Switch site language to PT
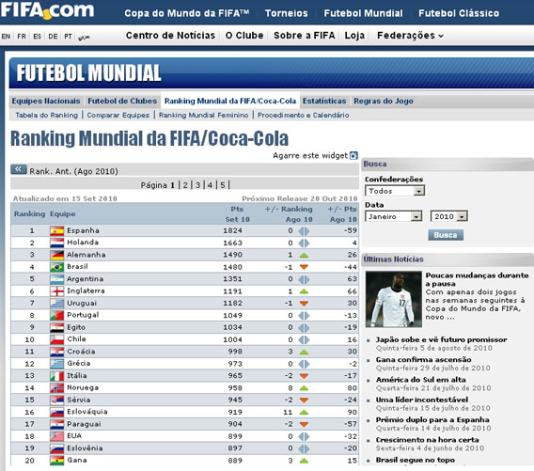 tap(68, 36)
